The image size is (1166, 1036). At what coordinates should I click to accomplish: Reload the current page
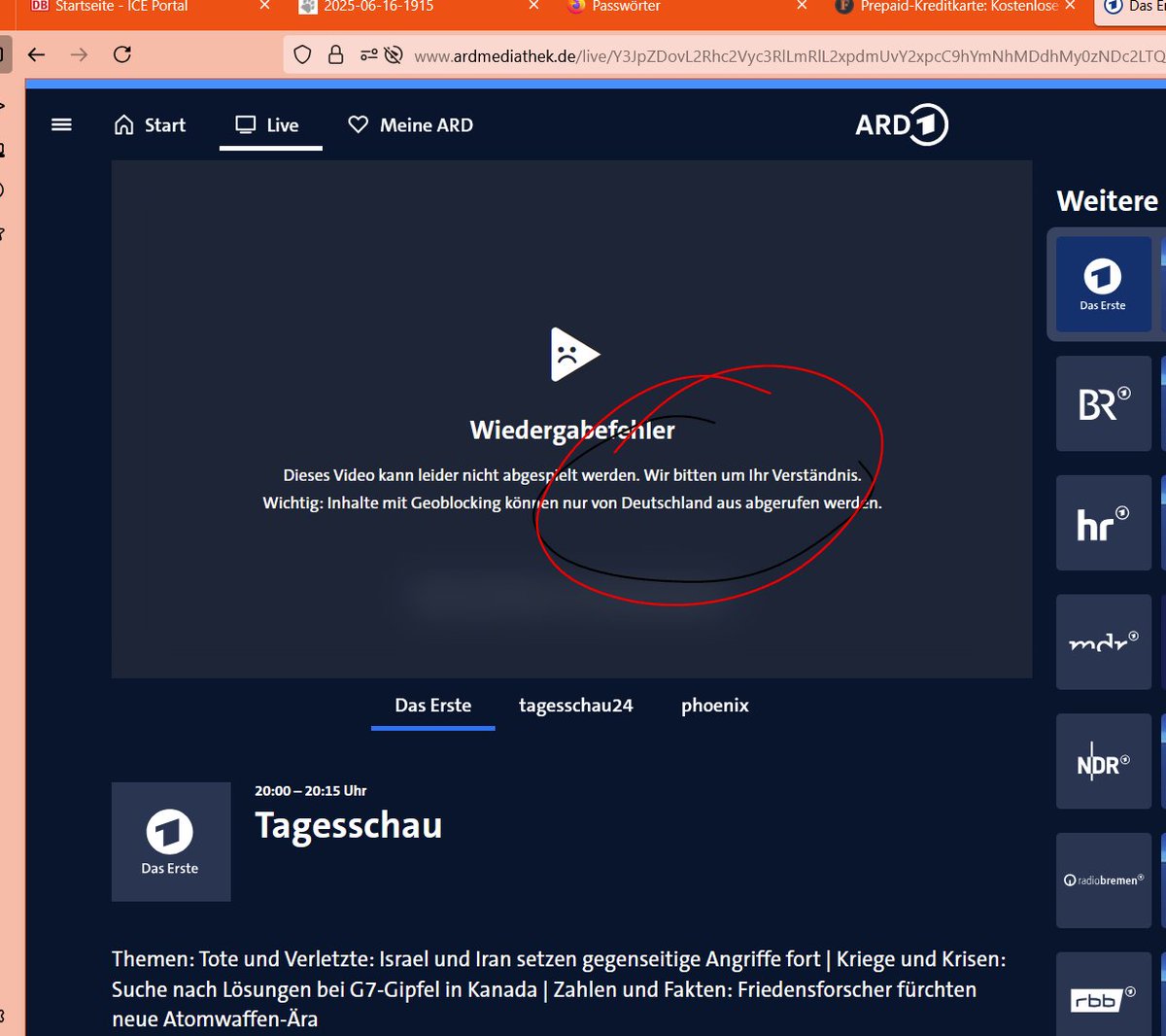tap(121, 55)
